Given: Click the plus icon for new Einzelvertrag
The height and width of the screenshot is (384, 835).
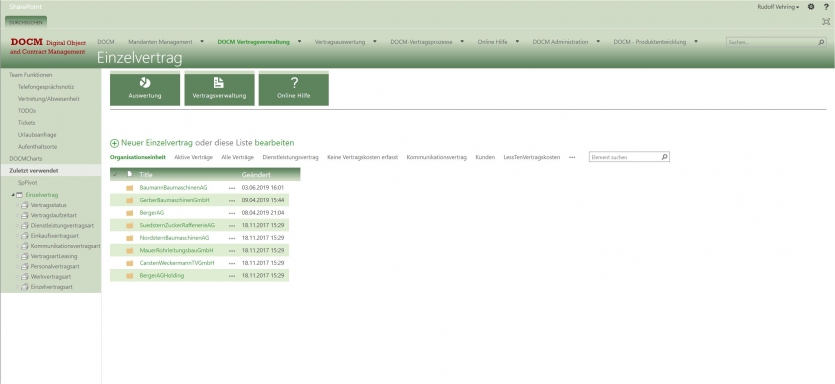Looking at the screenshot, I should (114, 143).
